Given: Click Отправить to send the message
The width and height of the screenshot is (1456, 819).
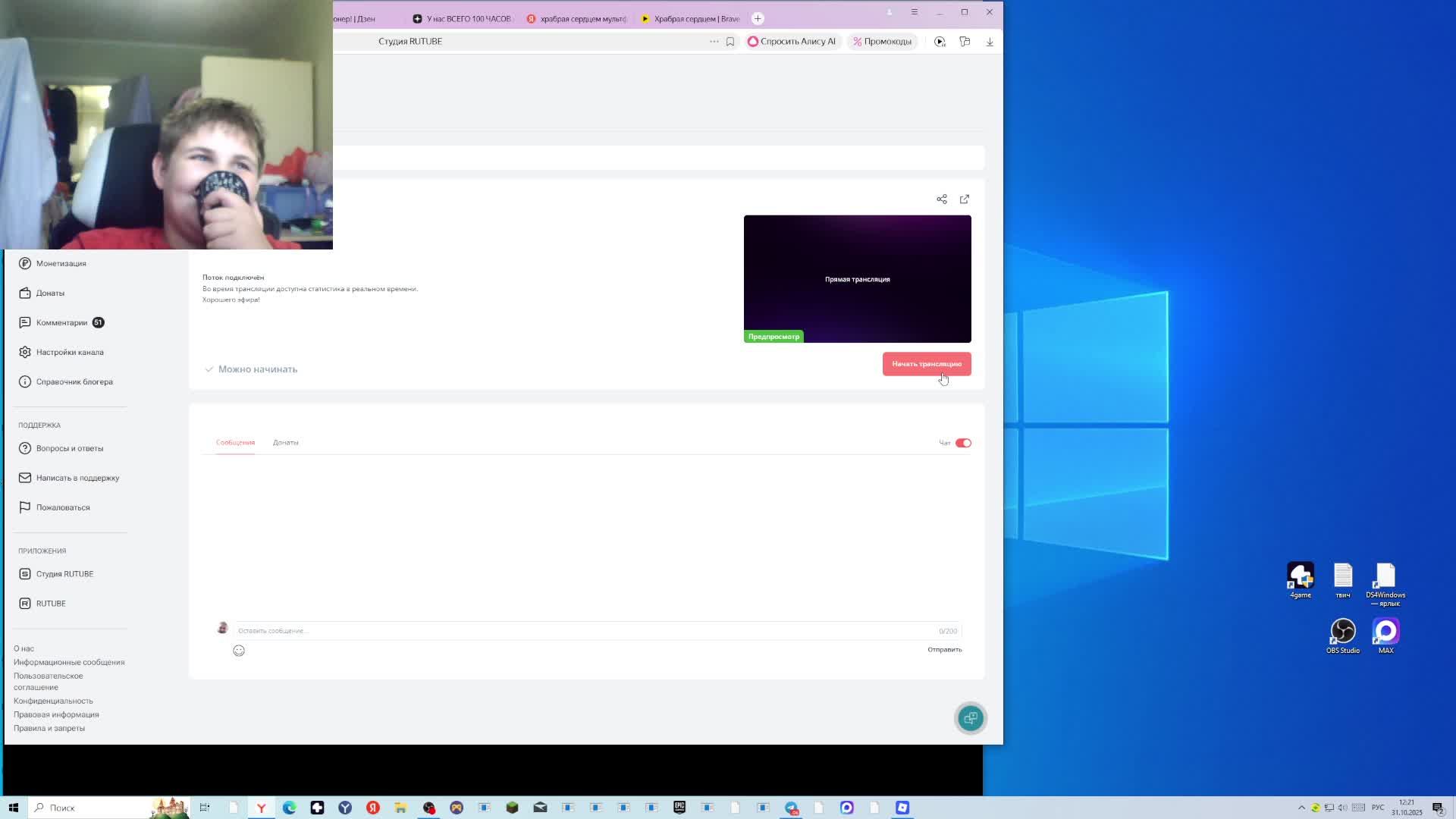Looking at the screenshot, I should coord(944,650).
